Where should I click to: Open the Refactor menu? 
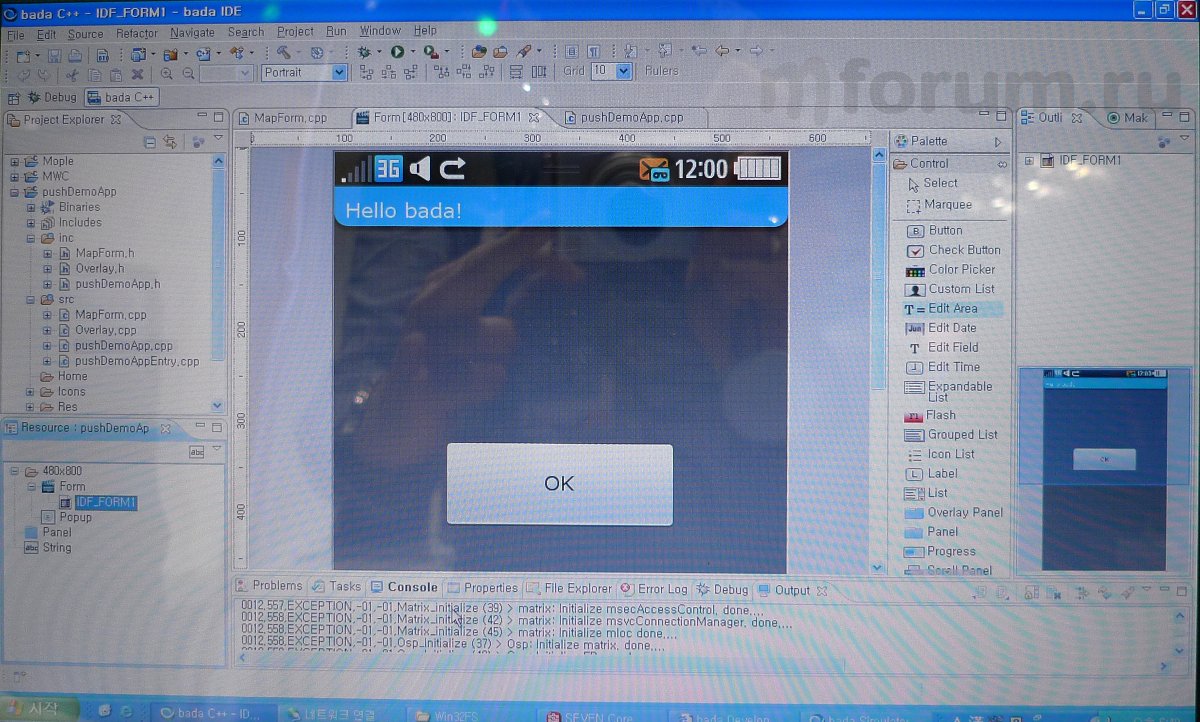click(137, 33)
